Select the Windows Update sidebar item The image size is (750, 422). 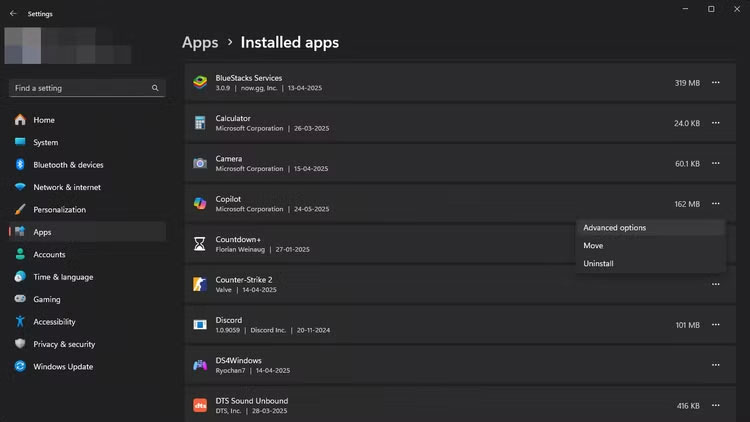click(63, 367)
